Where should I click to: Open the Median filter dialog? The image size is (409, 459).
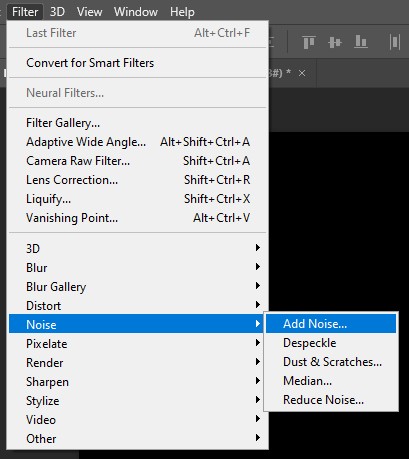click(331, 381)
